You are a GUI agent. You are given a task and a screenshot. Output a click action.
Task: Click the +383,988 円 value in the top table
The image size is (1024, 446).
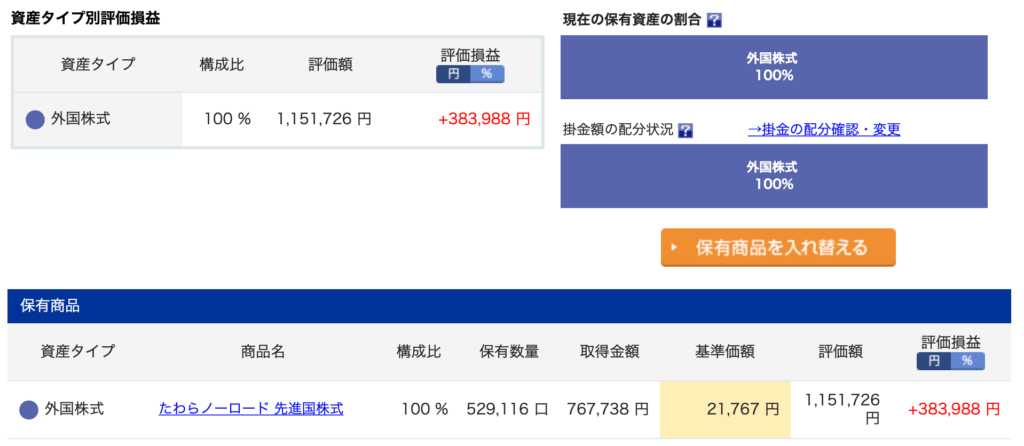pos(484,119)
